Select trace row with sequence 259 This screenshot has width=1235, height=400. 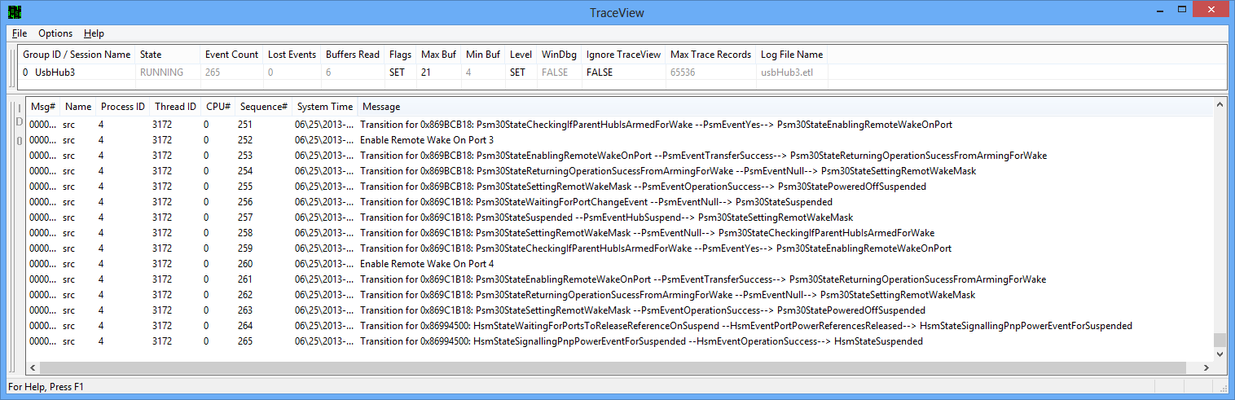tap(619, 249)
